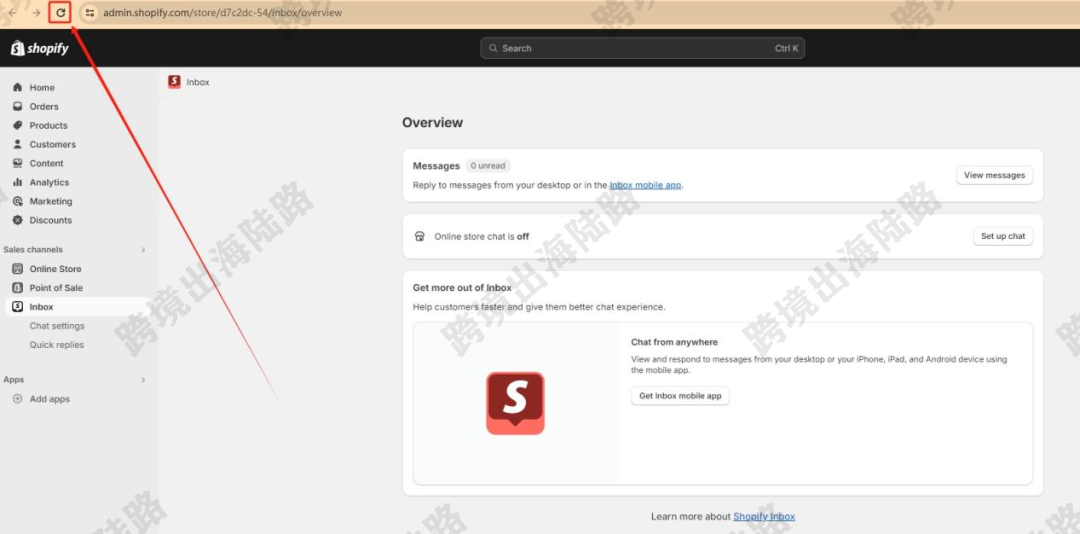1080x534 pixels.
Task: Click 'Chat from anywhere' heading
Action: click(674, 342)
